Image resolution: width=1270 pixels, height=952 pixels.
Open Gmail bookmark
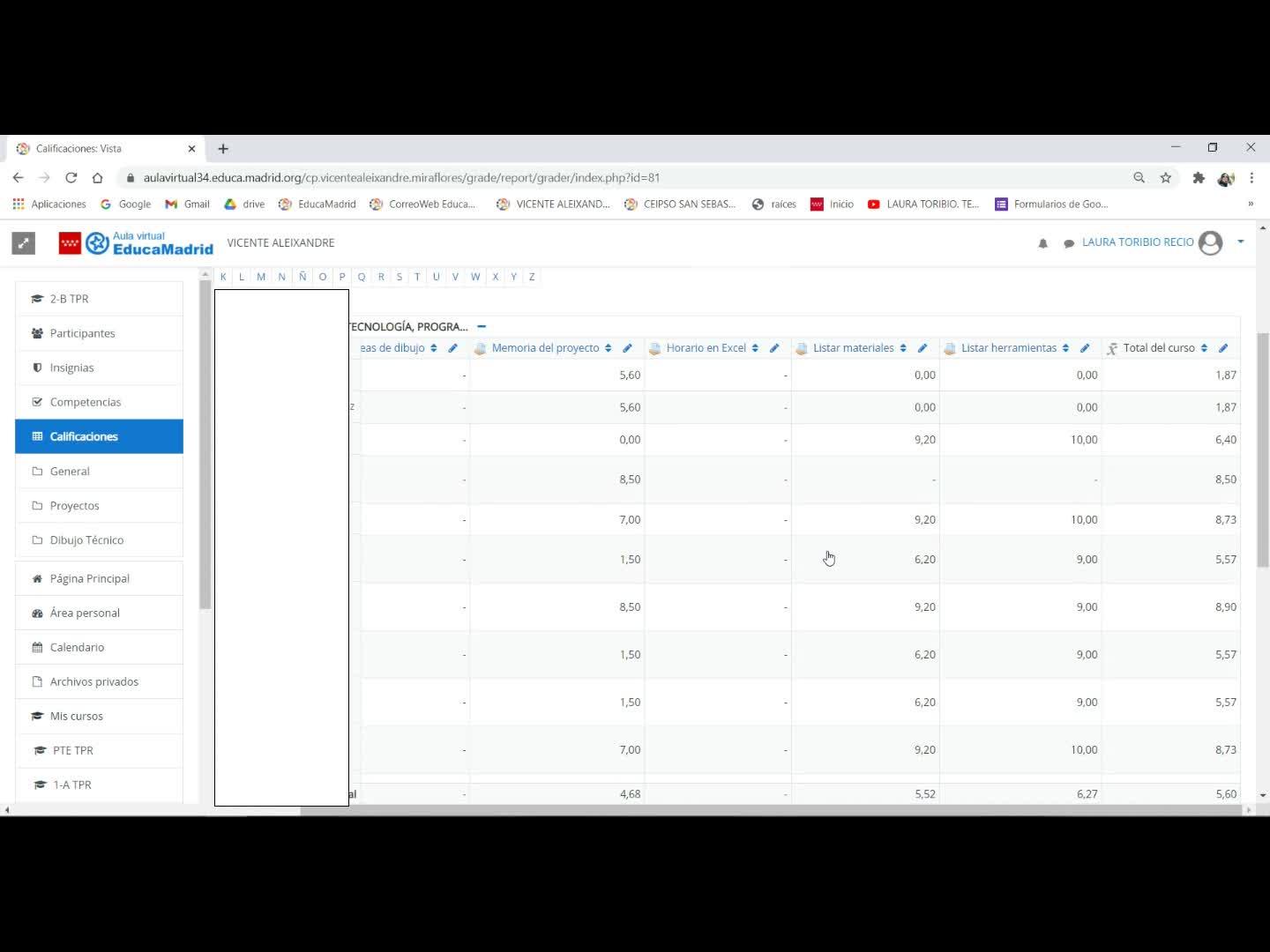[x=187, y=204]
